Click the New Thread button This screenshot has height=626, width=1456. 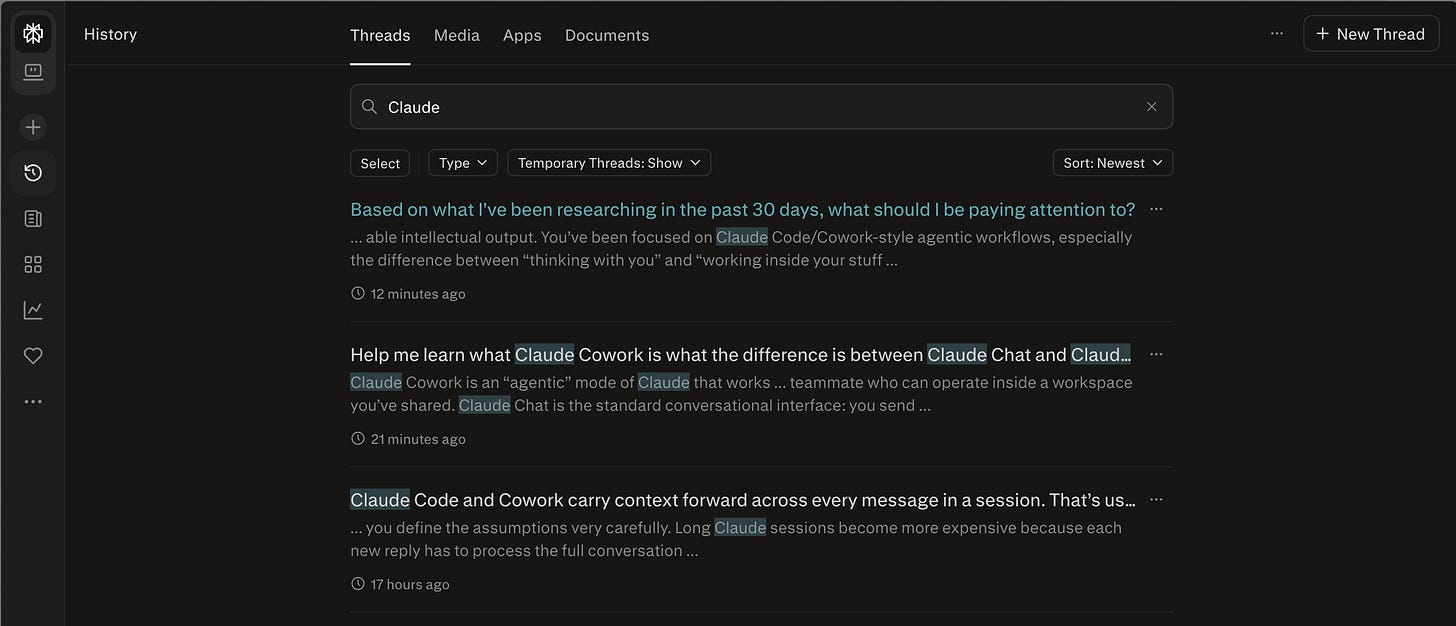coord(1370,33)
